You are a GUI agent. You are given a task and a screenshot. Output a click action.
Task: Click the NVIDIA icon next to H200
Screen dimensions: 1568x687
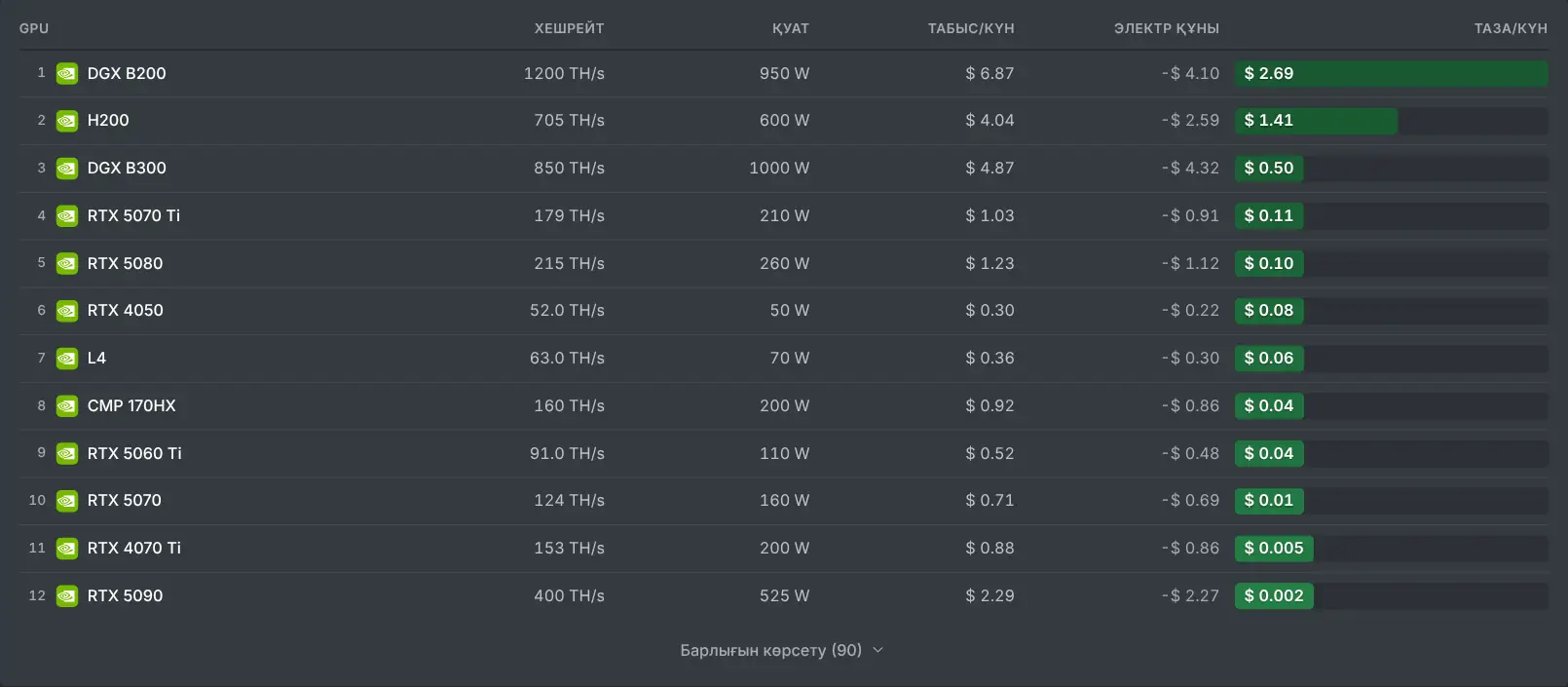(x=66, y=121)
